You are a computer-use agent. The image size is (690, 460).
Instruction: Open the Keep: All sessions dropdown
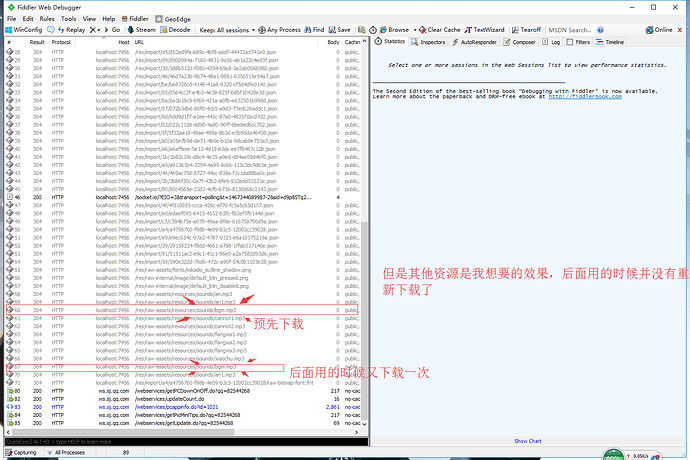227,30
